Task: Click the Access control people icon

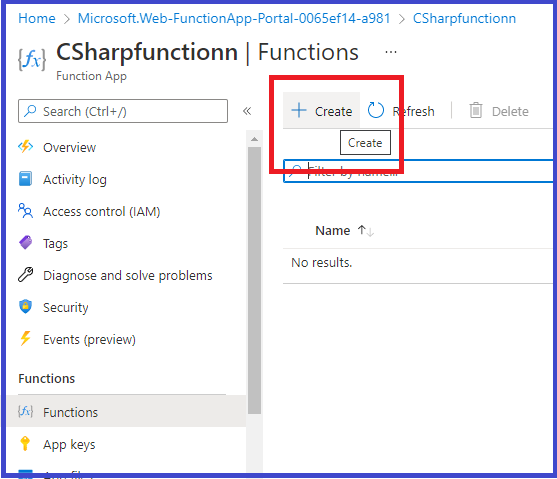Action: point(25,210)
